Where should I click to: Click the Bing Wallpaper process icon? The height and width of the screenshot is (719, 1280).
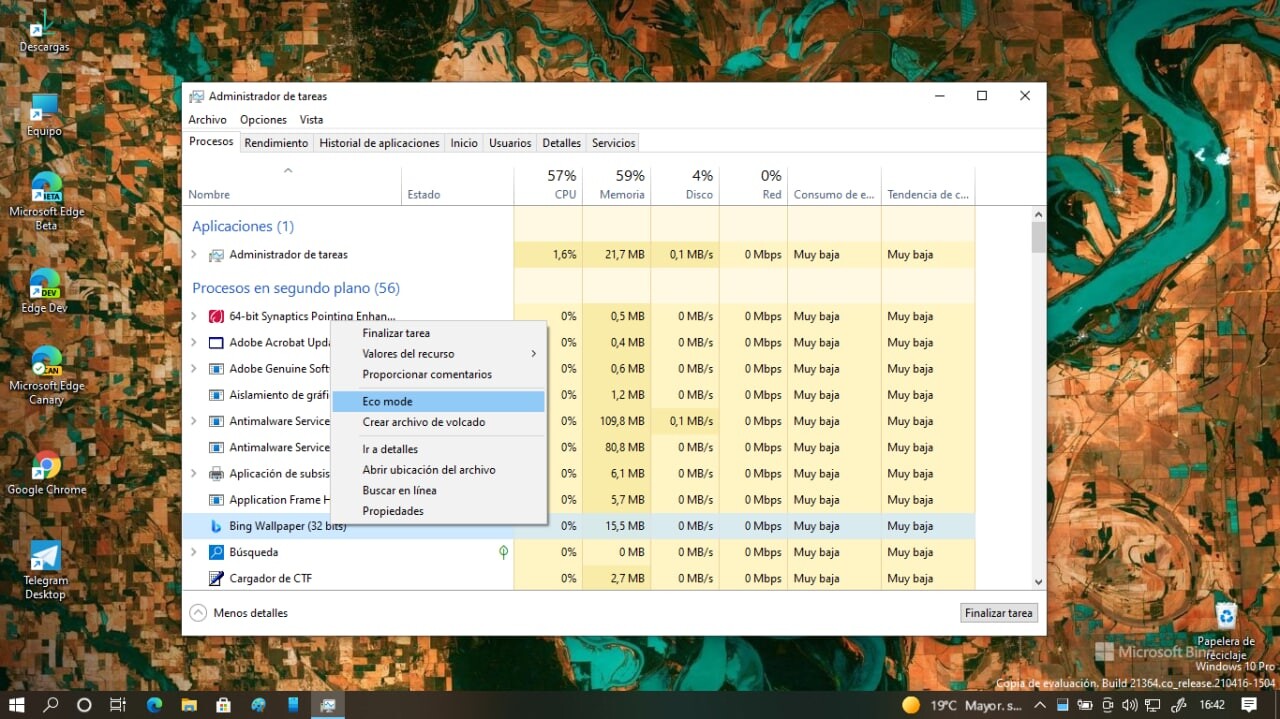pyautogui.click(x=215, y=526)
